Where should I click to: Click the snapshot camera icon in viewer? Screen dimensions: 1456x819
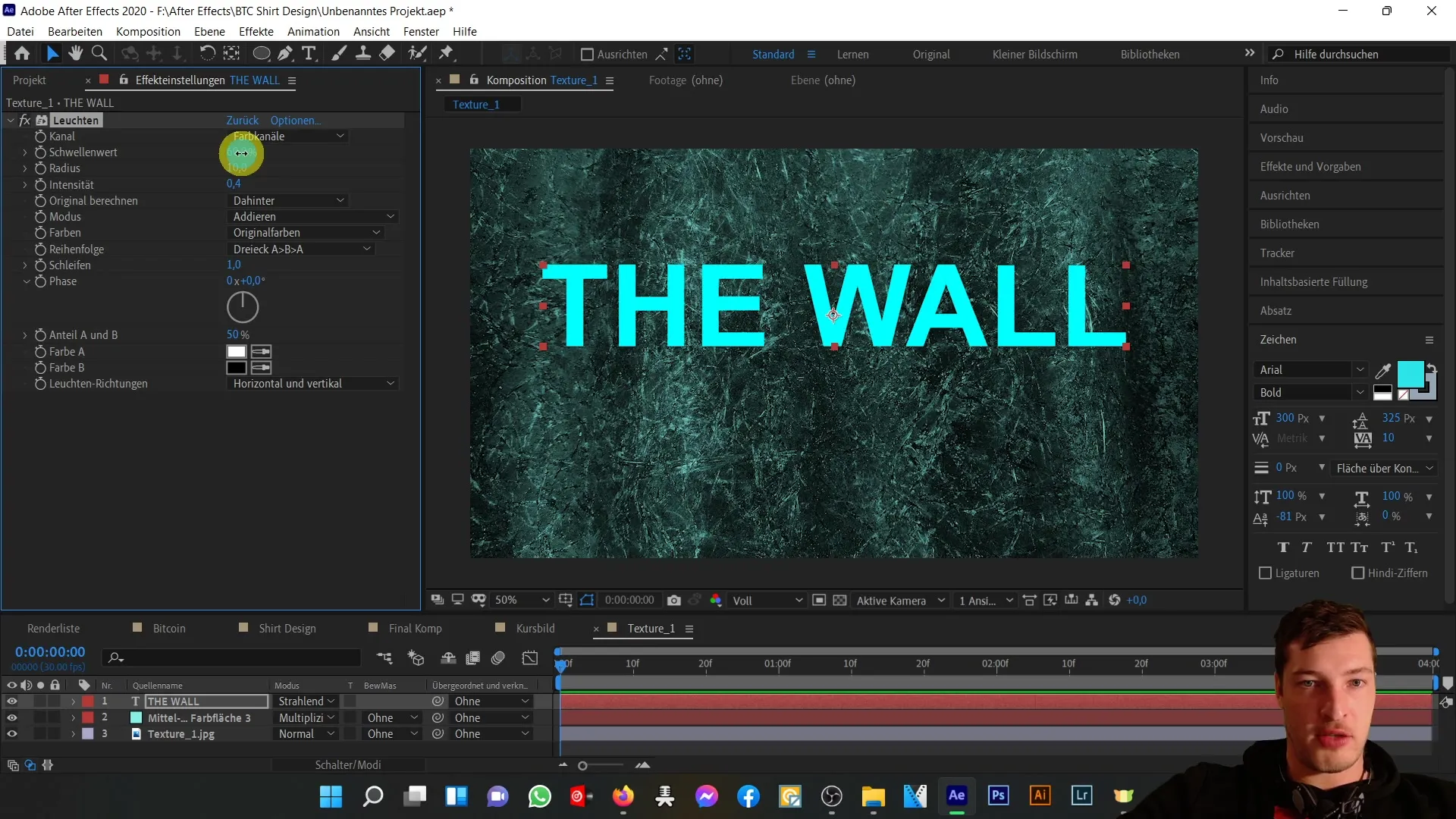[673, 600]
